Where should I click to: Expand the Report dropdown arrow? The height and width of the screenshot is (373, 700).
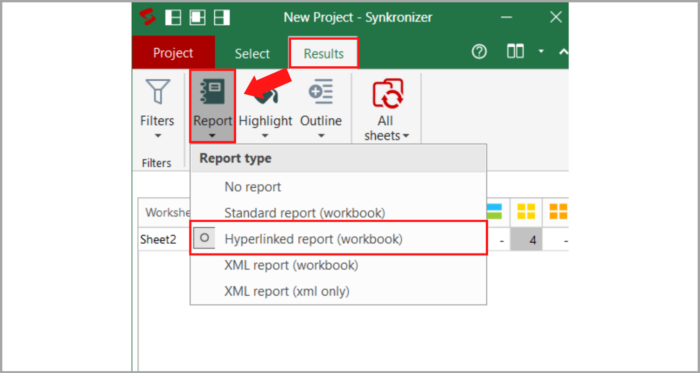click(x=212, y=136)
